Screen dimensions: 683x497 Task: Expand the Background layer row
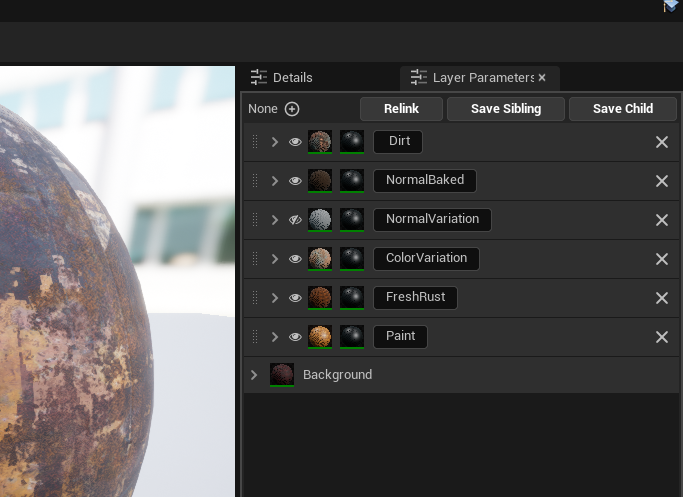(x=254, y=375)
